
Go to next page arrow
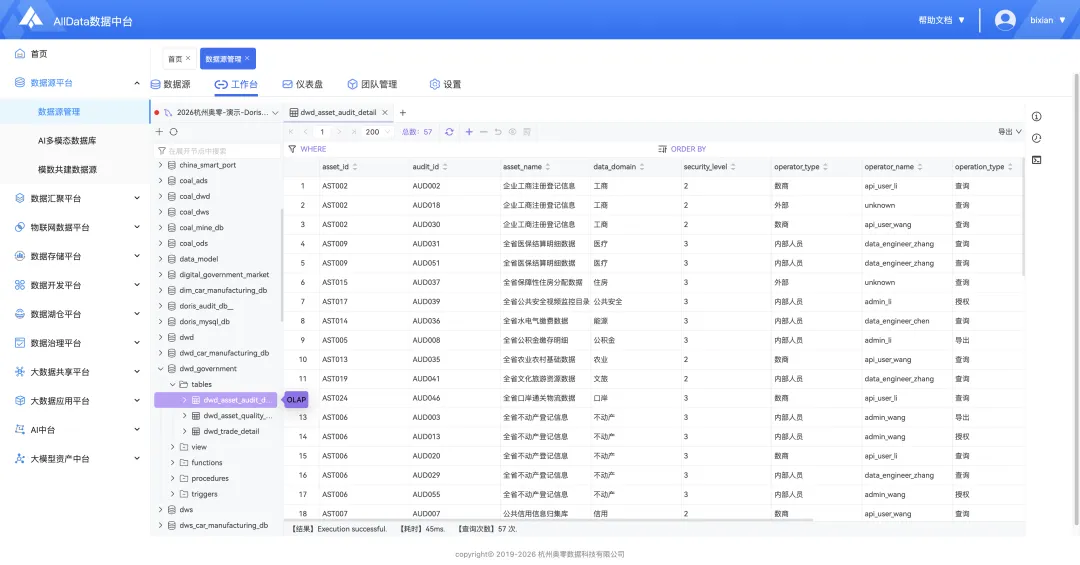tap(339, 132)
